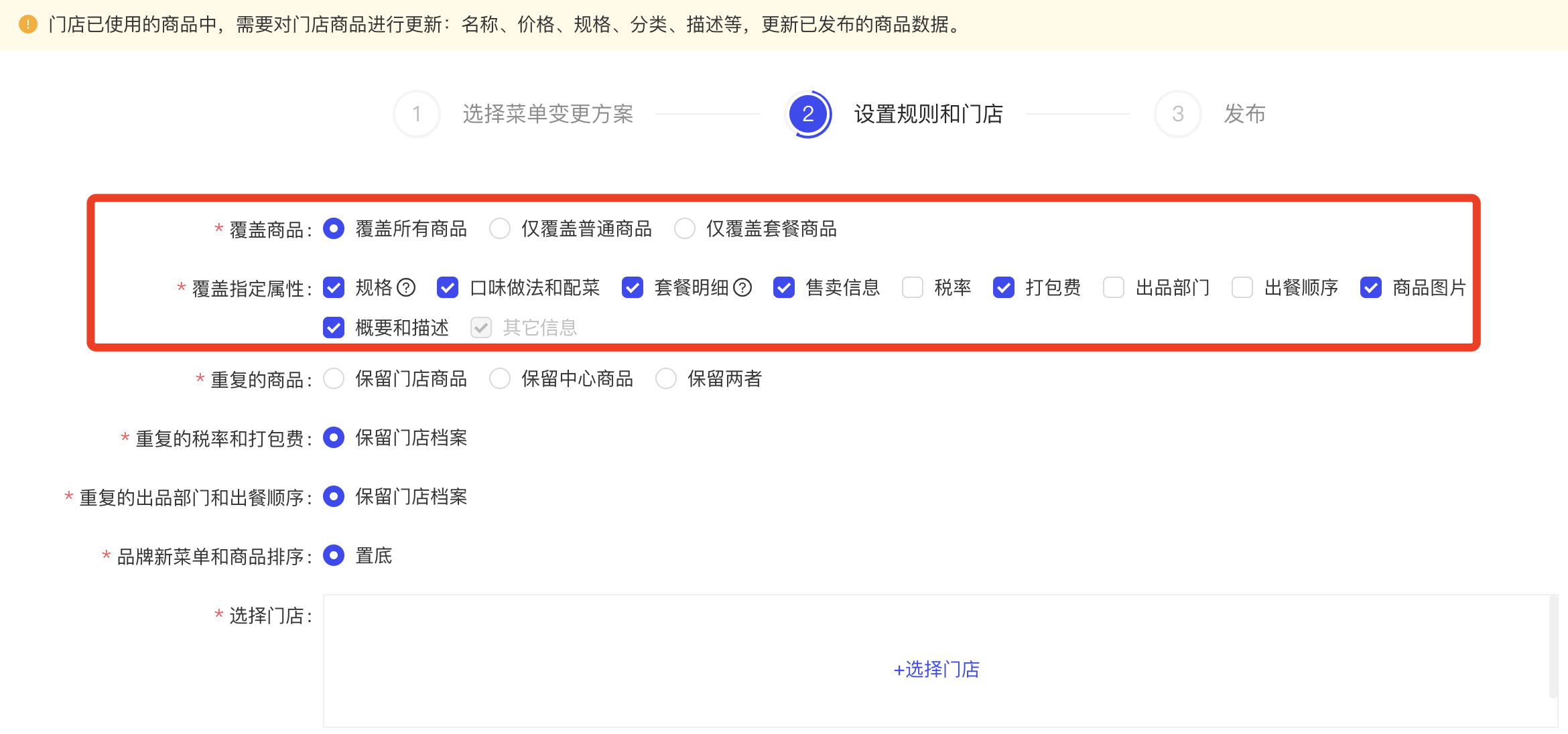Select the 仅覆盖普通商品 radio option
The image size is (1568, 734).
pos(500,229)
